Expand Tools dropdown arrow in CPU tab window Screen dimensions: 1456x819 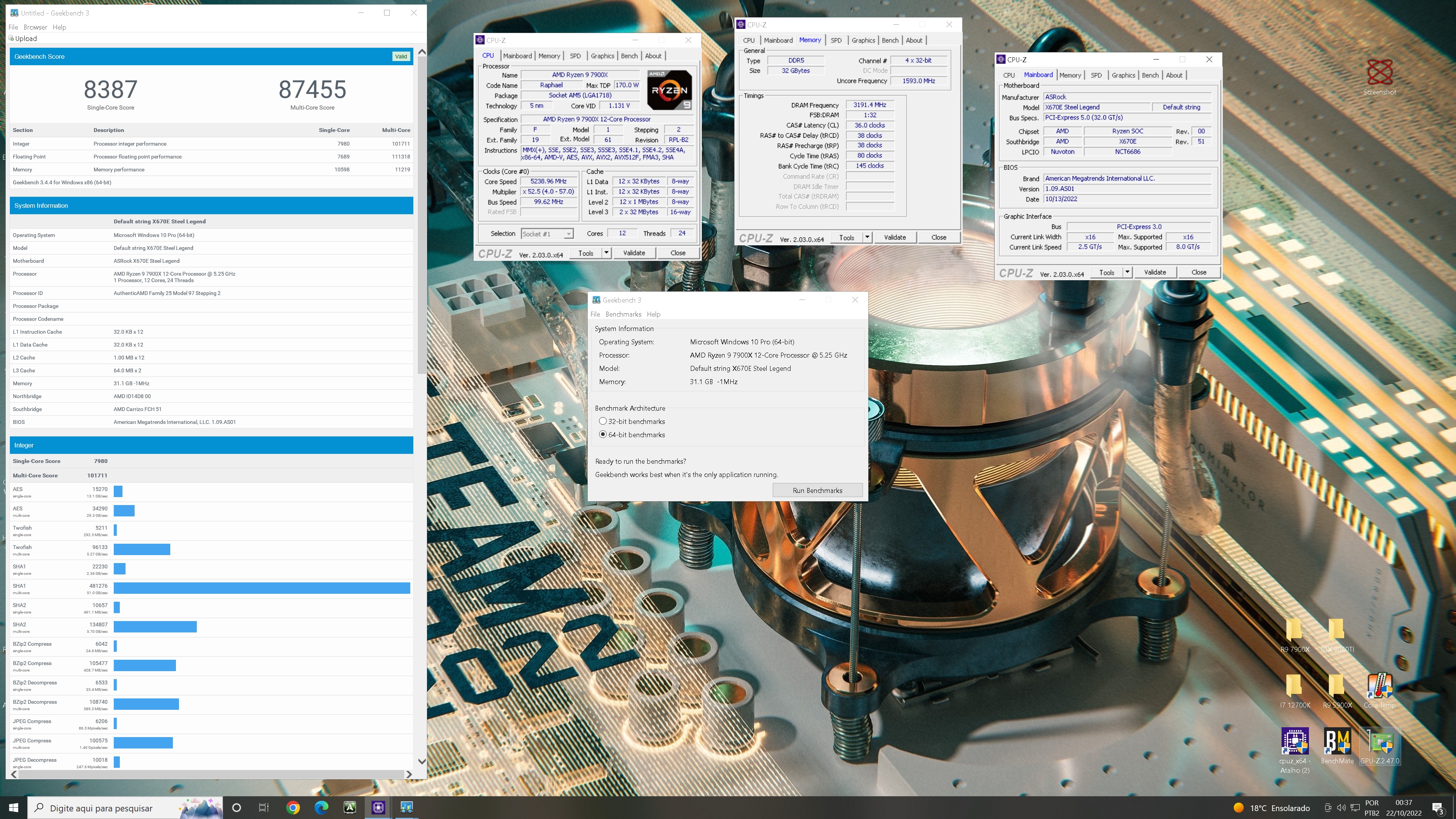coord(606,253)
